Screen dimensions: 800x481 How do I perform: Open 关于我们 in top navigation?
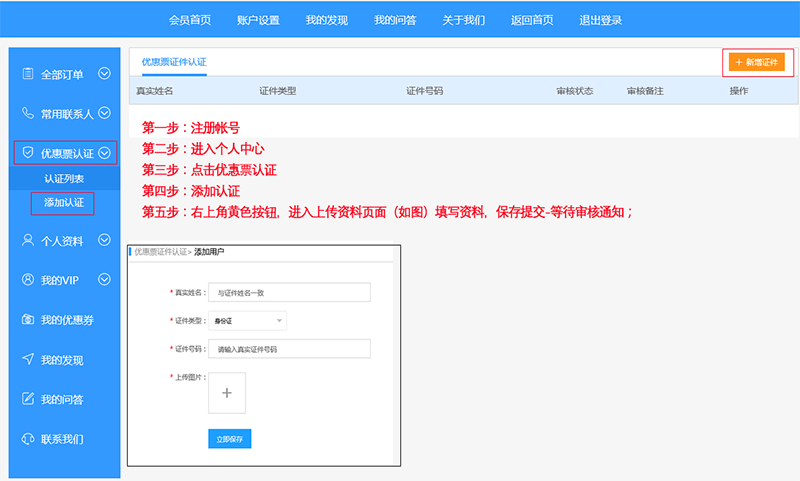(464, 20)
